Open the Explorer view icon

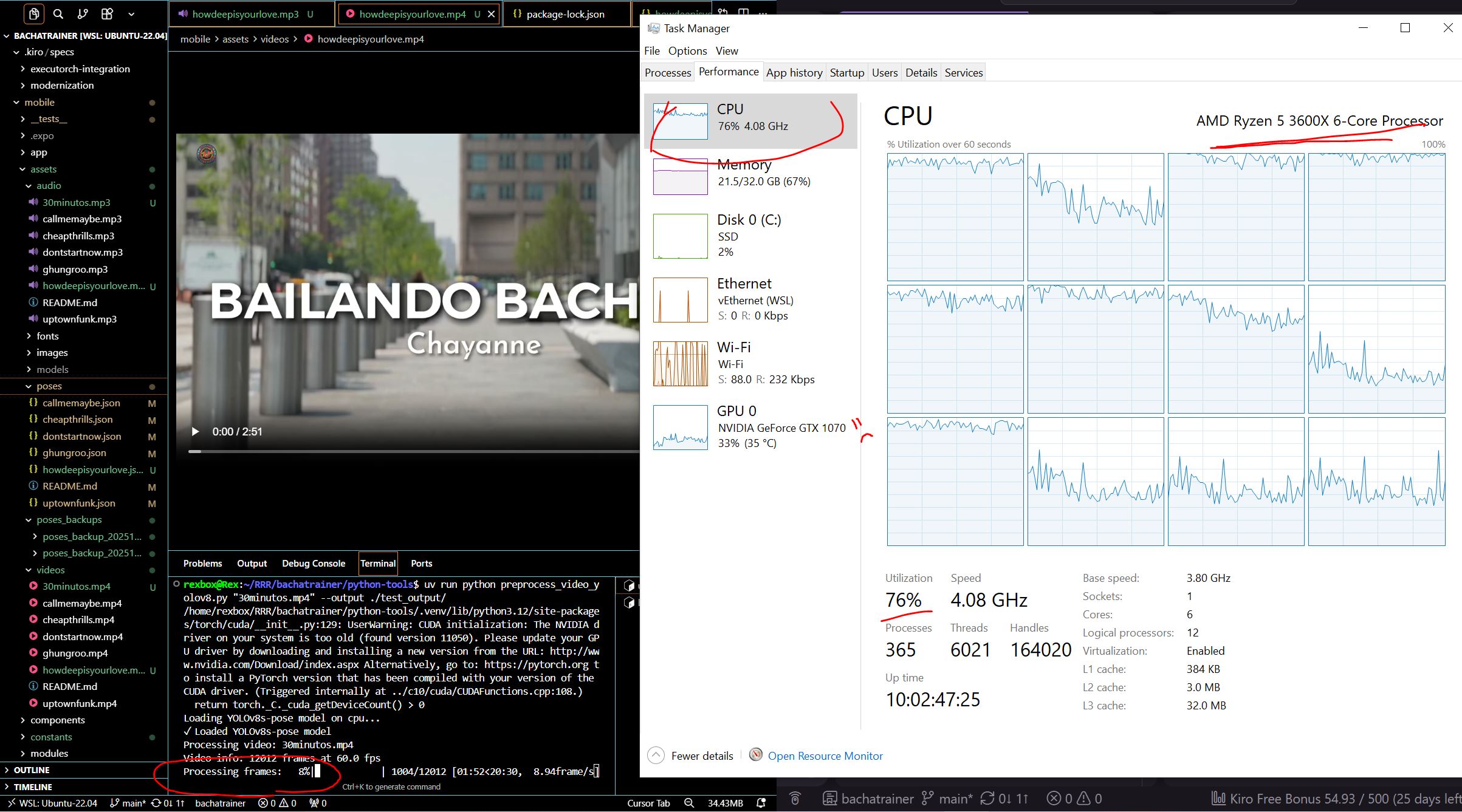34,13
